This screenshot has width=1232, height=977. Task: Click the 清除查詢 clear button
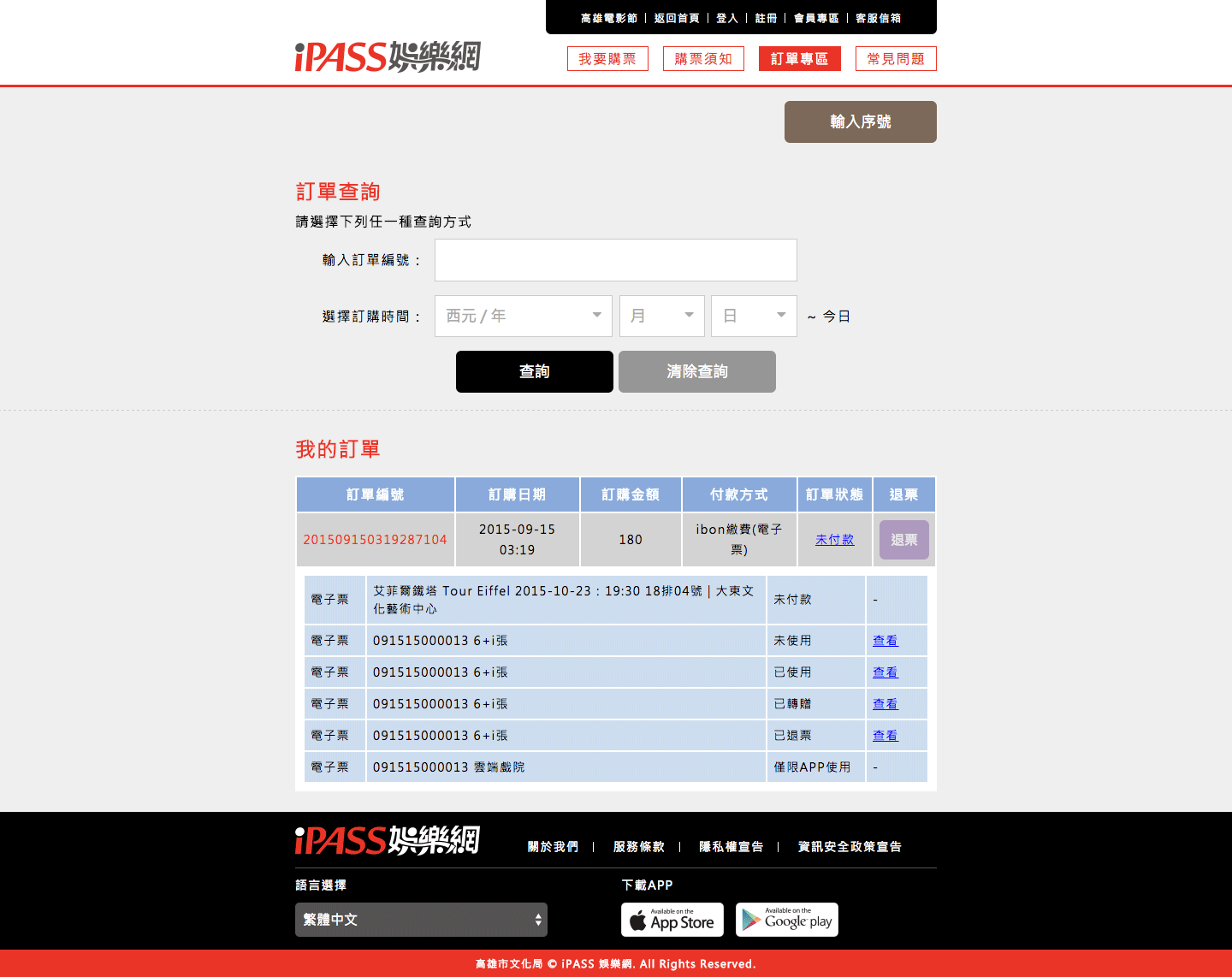[x=696, y=371]
